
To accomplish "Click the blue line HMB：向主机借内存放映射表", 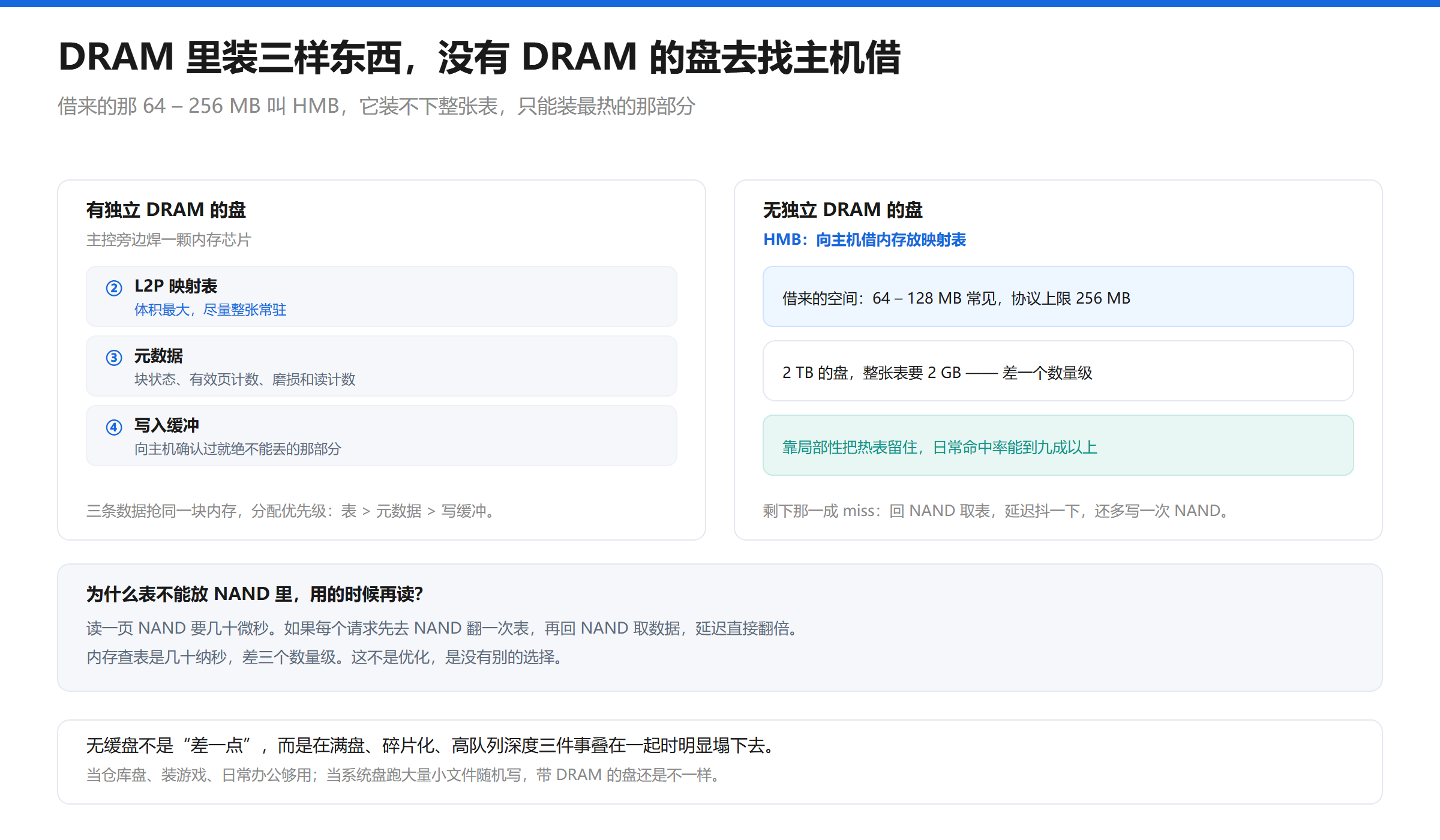I will pos(865,240).
